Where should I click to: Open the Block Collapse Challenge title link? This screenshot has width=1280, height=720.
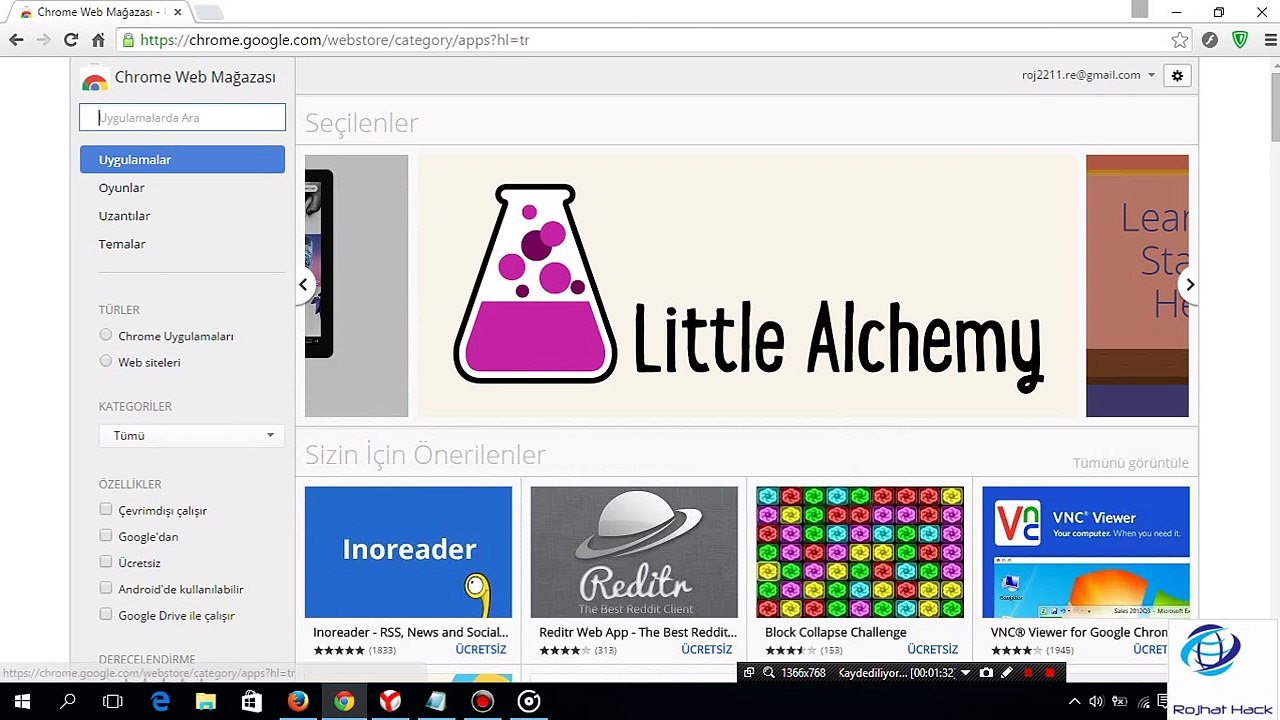tap(836, 632)
